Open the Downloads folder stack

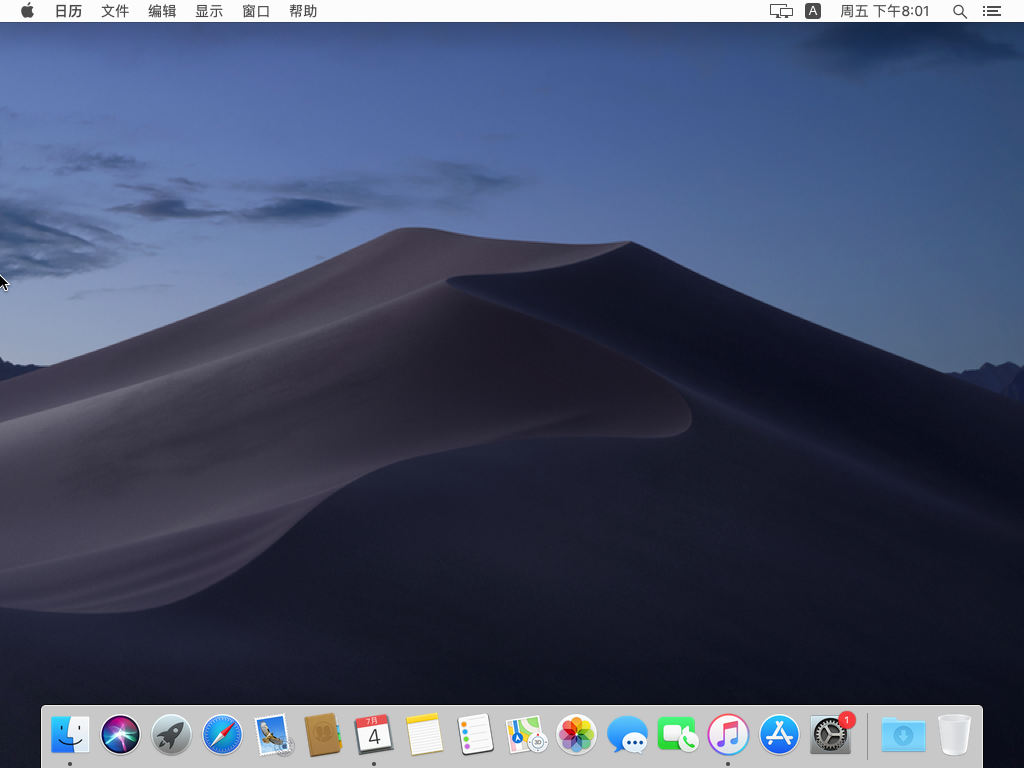tap(903, 734)
